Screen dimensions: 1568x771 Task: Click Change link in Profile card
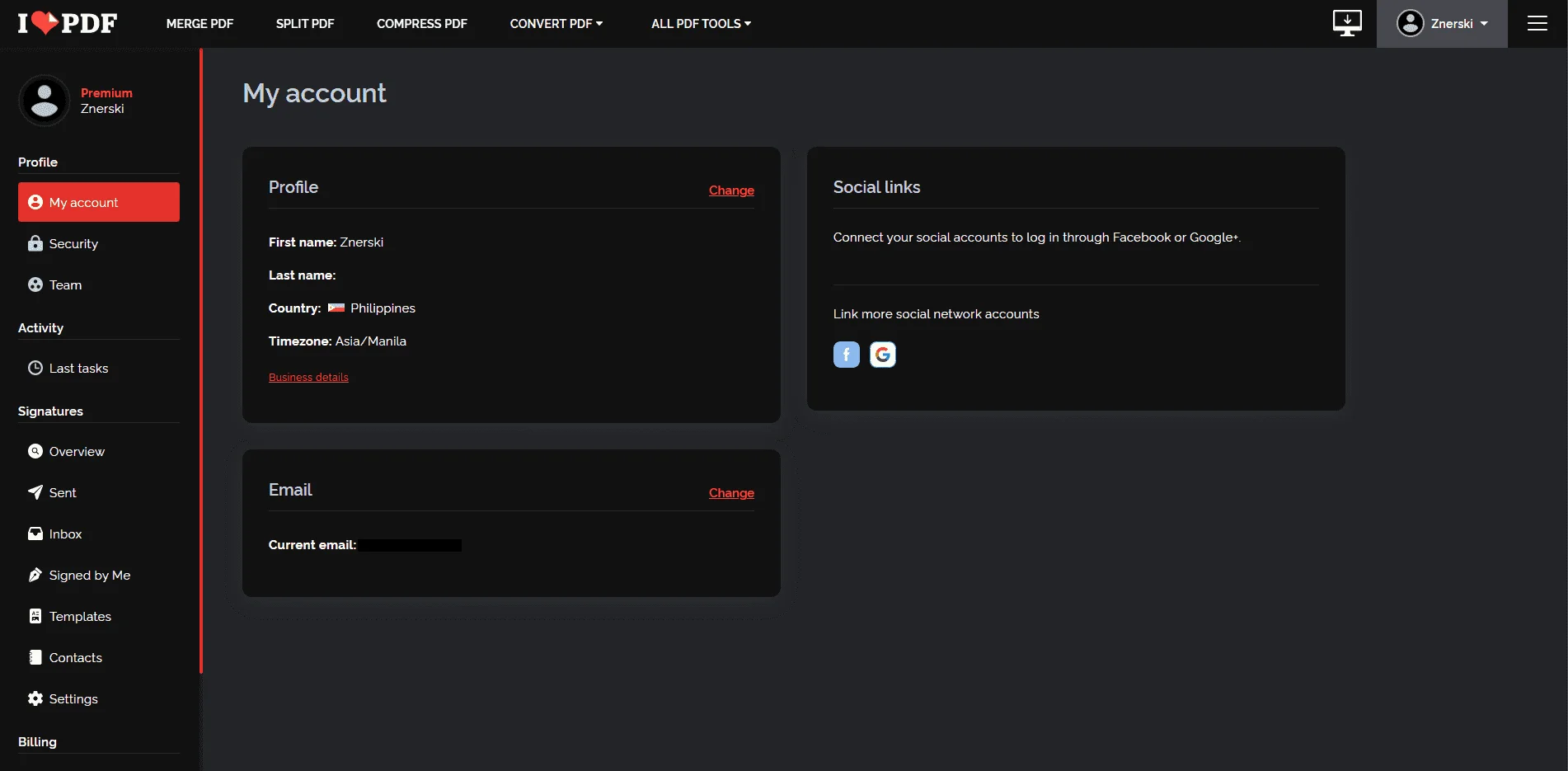click(731, 190)
